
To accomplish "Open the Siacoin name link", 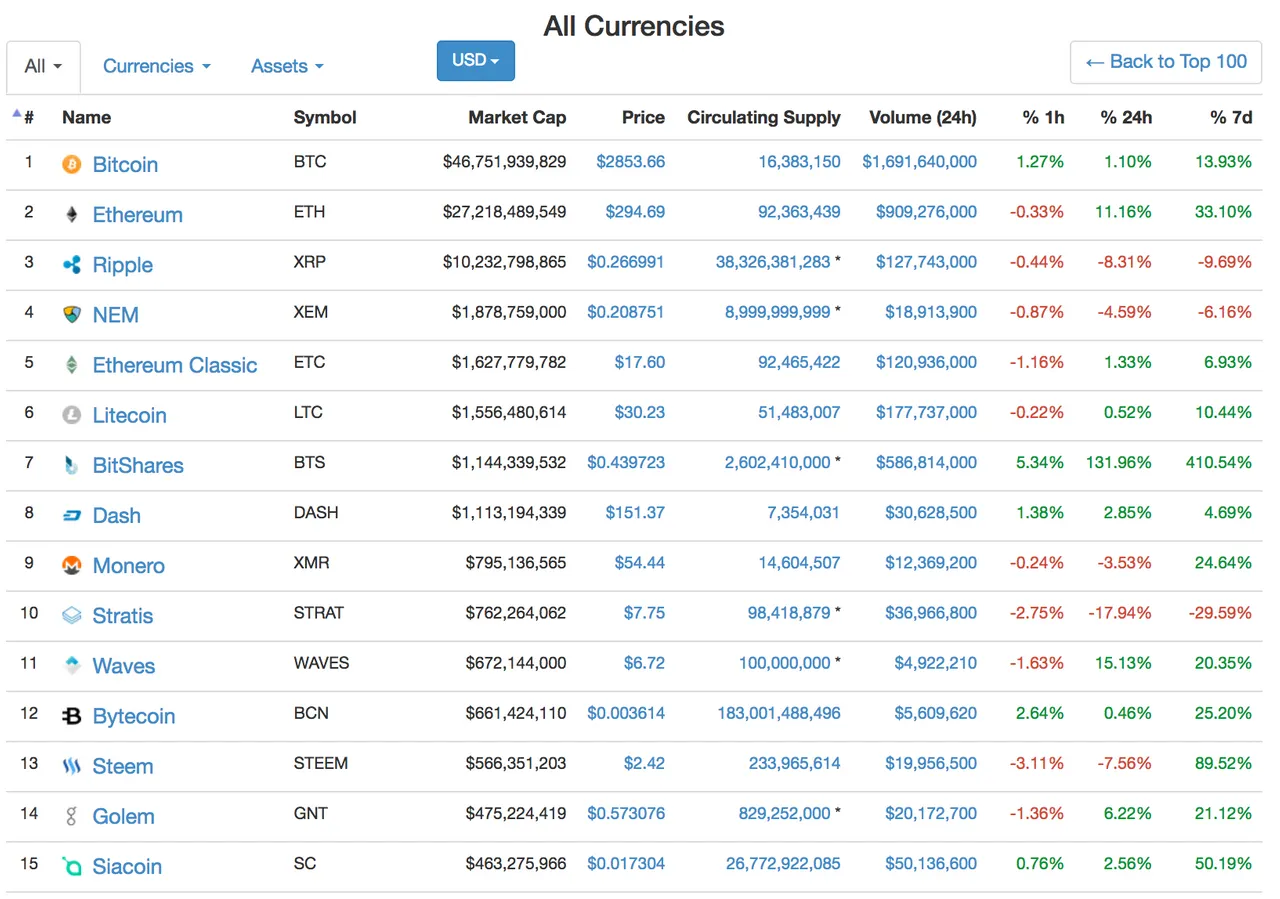I will click(x=127, y=867).
